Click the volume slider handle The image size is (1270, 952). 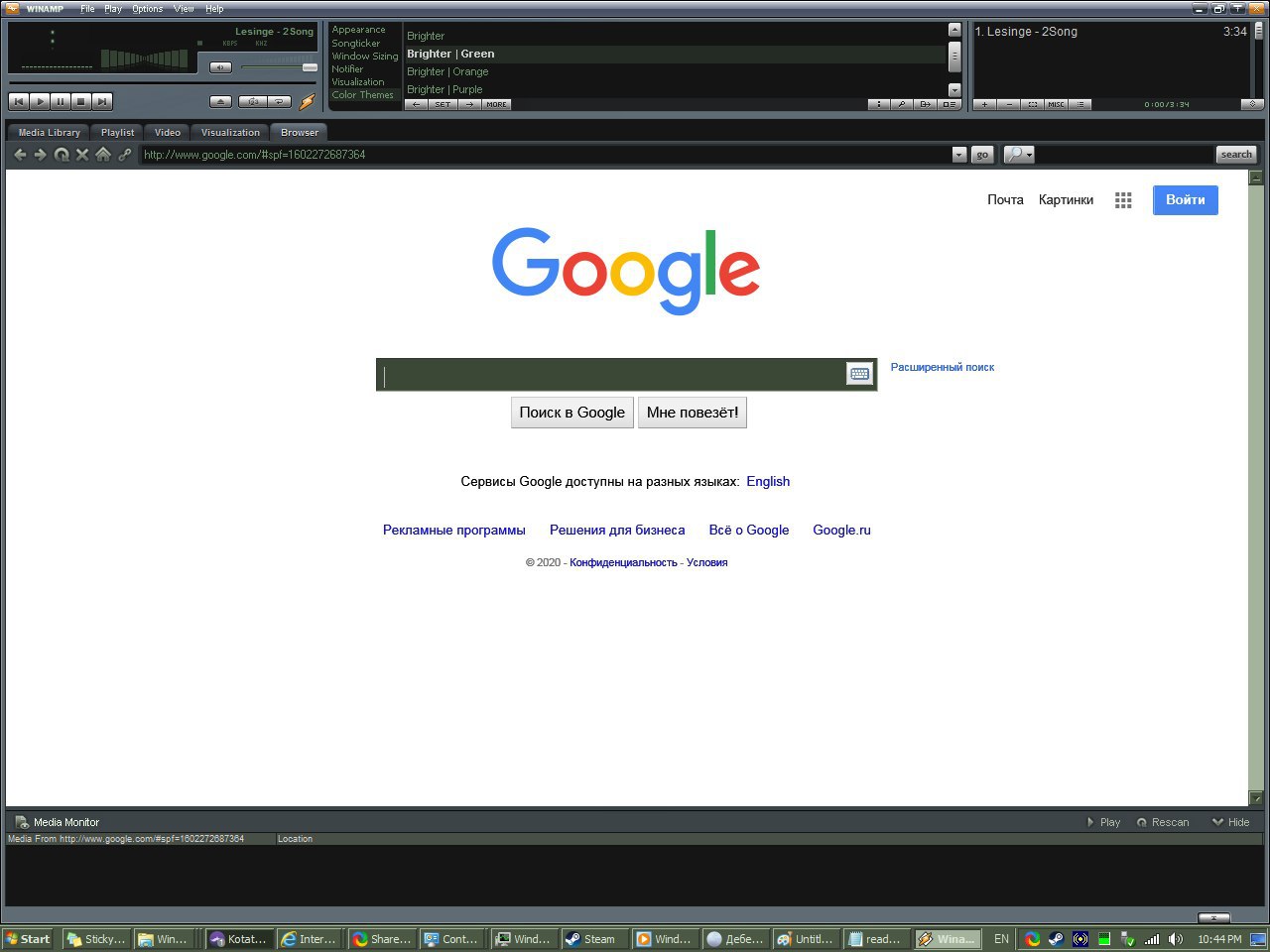point(310,67)
